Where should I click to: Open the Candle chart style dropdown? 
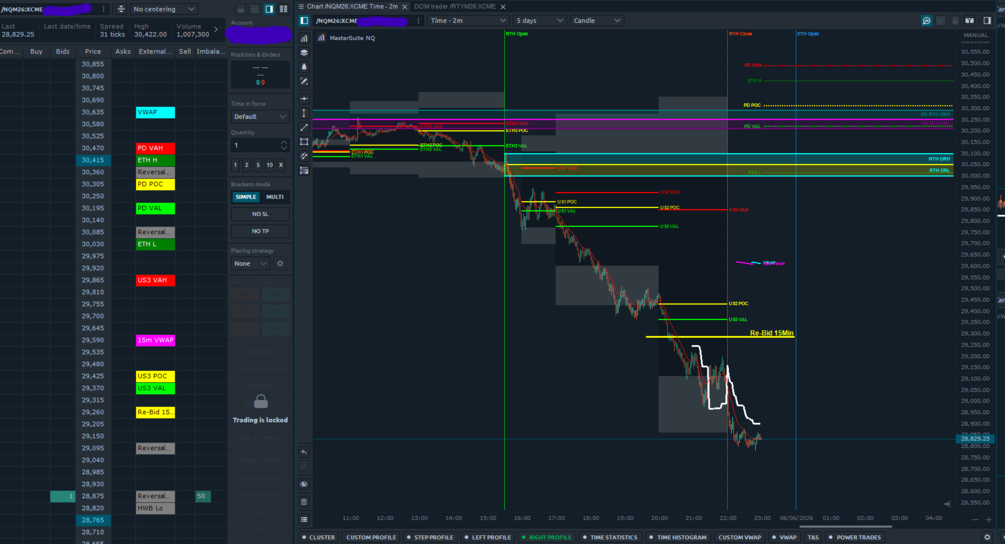click(x=596, y=21)
